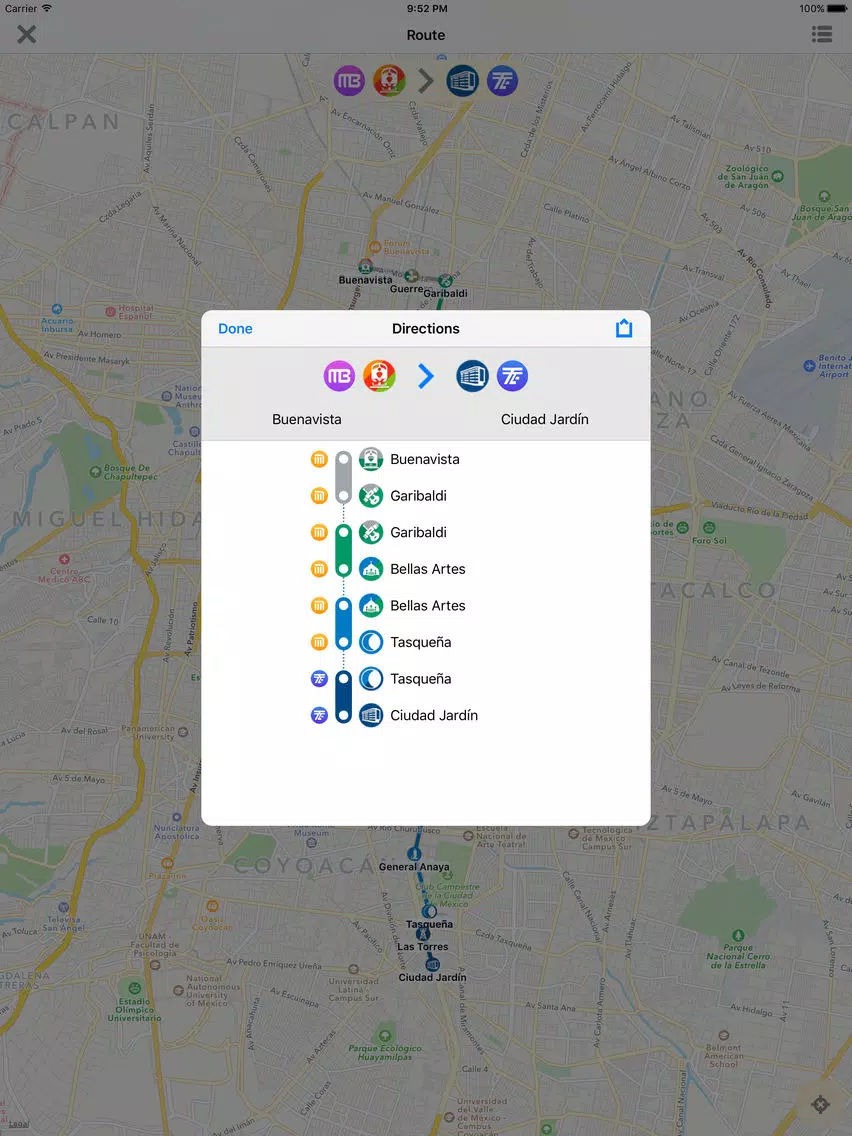
Task: Tap the purple Metrobús icon in Directions header
Action: coord(339,376)
